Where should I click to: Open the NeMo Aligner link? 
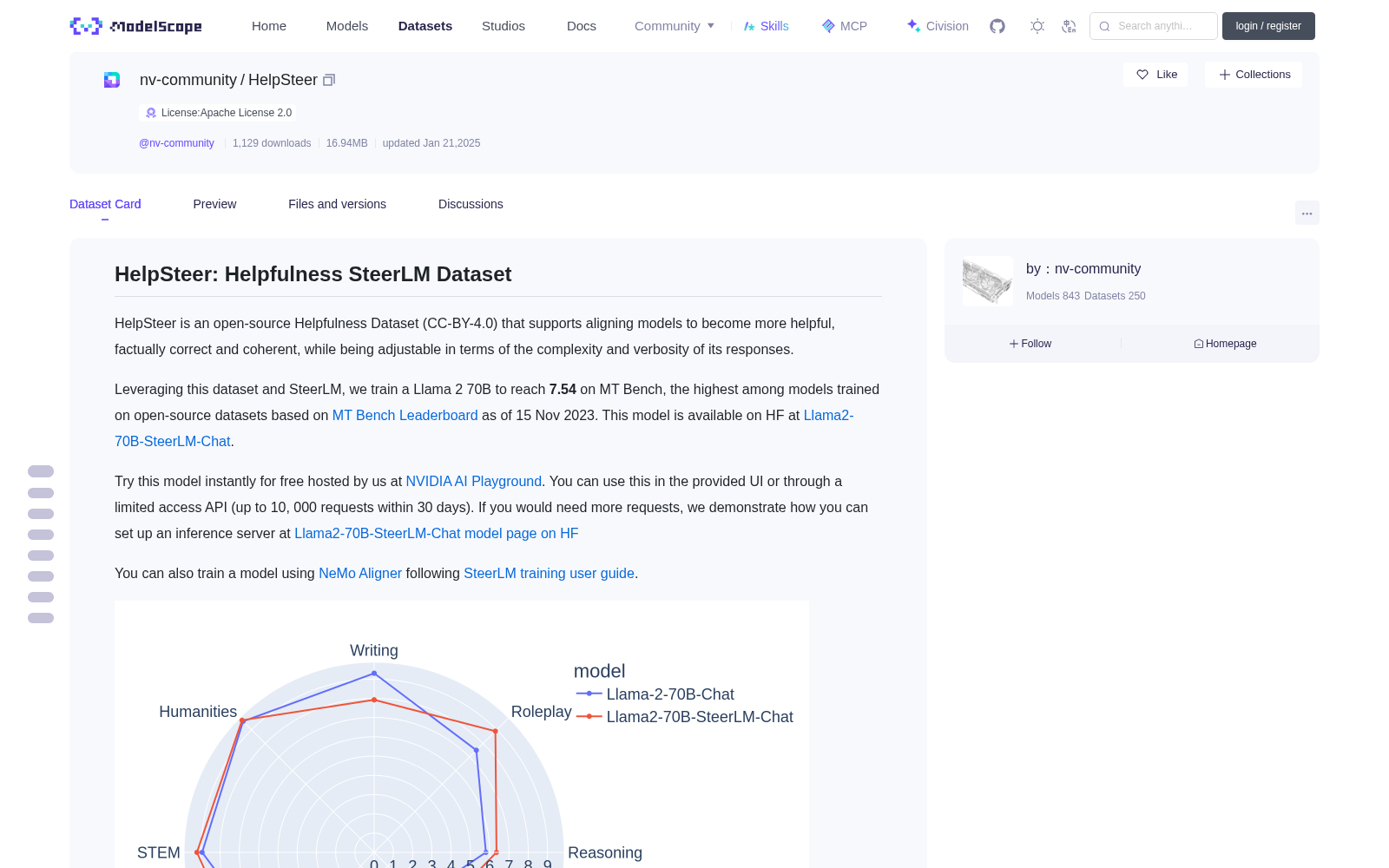[x=360, y=573]
